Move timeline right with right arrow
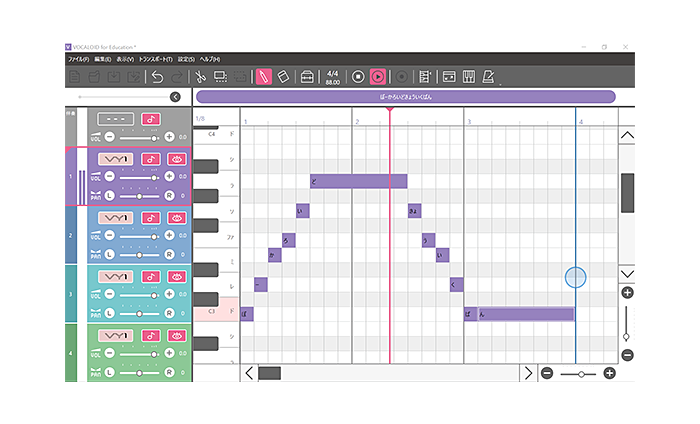700x424 pixels. click(x=528, y=373)
